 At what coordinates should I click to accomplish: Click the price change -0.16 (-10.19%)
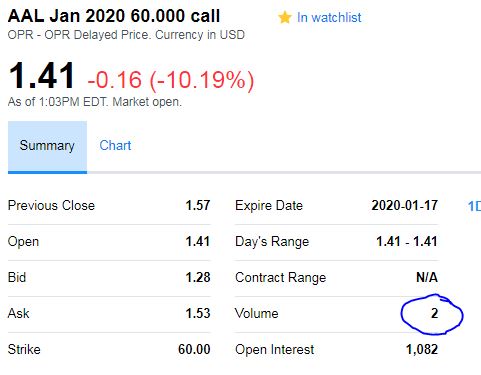[171, 80]
